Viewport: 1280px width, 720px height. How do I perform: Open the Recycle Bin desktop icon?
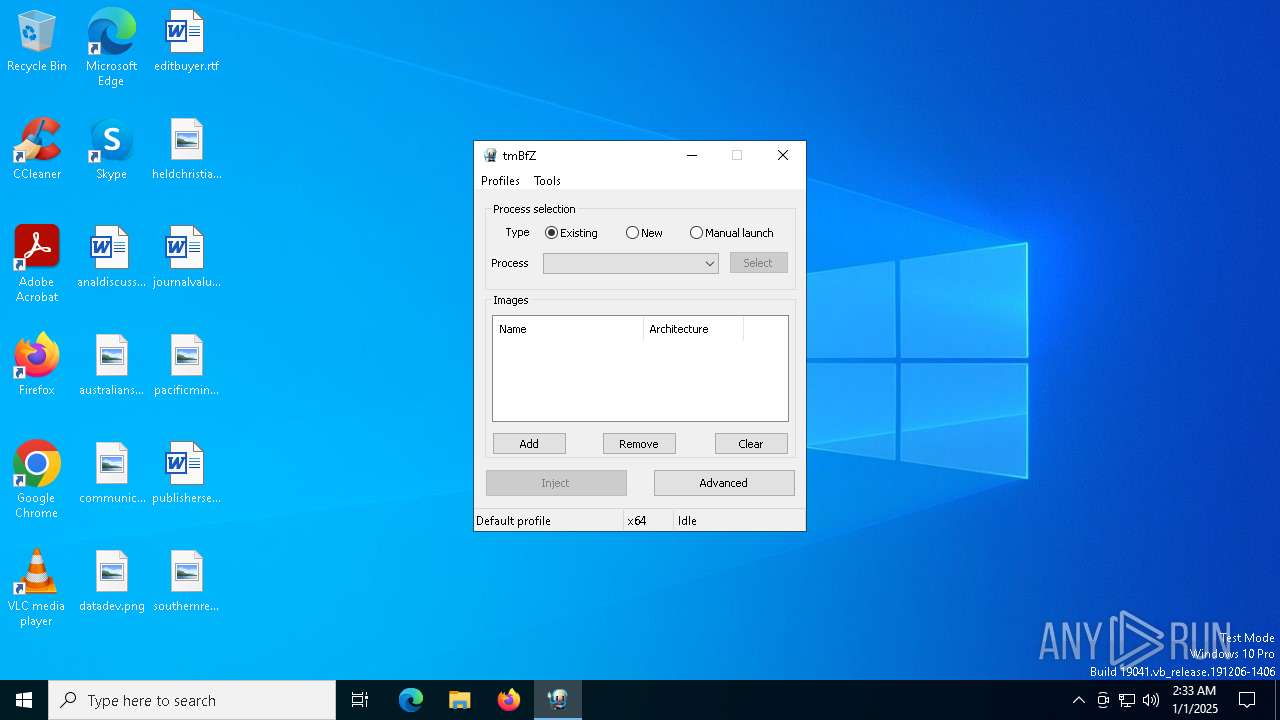coord(37,42)
